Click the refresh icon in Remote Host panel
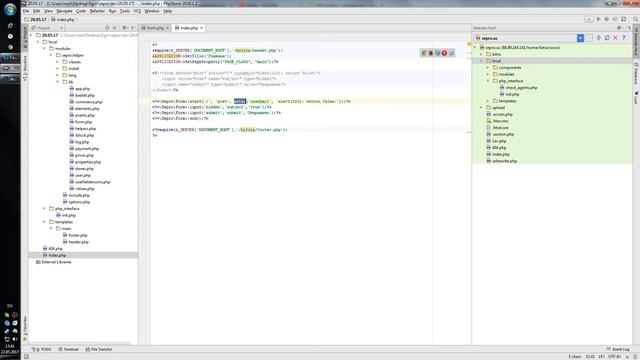Viewport: 640px width, 360px height. 607,38
